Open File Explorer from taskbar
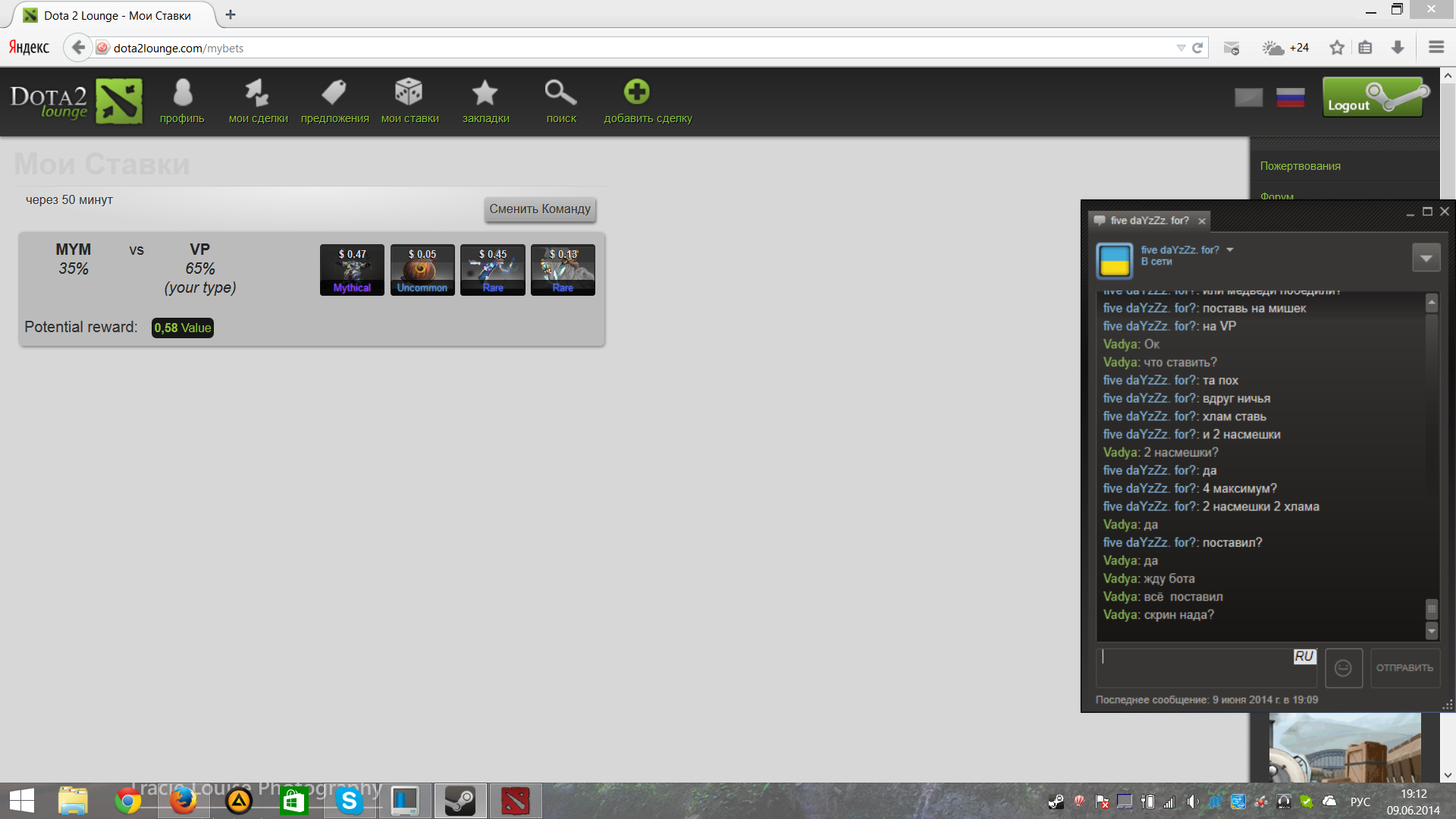The width and height of the screenshot is (1456, 819). click(74, 801)
